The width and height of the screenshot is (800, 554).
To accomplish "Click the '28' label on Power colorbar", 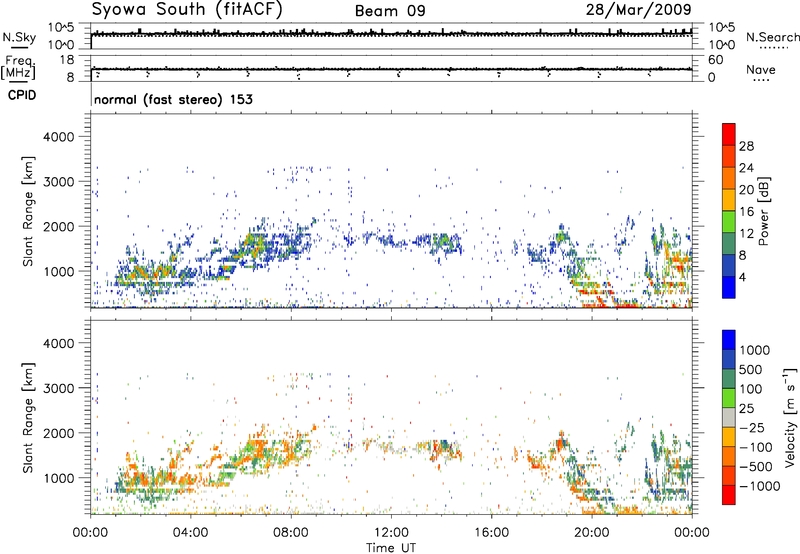I will 746,146.
